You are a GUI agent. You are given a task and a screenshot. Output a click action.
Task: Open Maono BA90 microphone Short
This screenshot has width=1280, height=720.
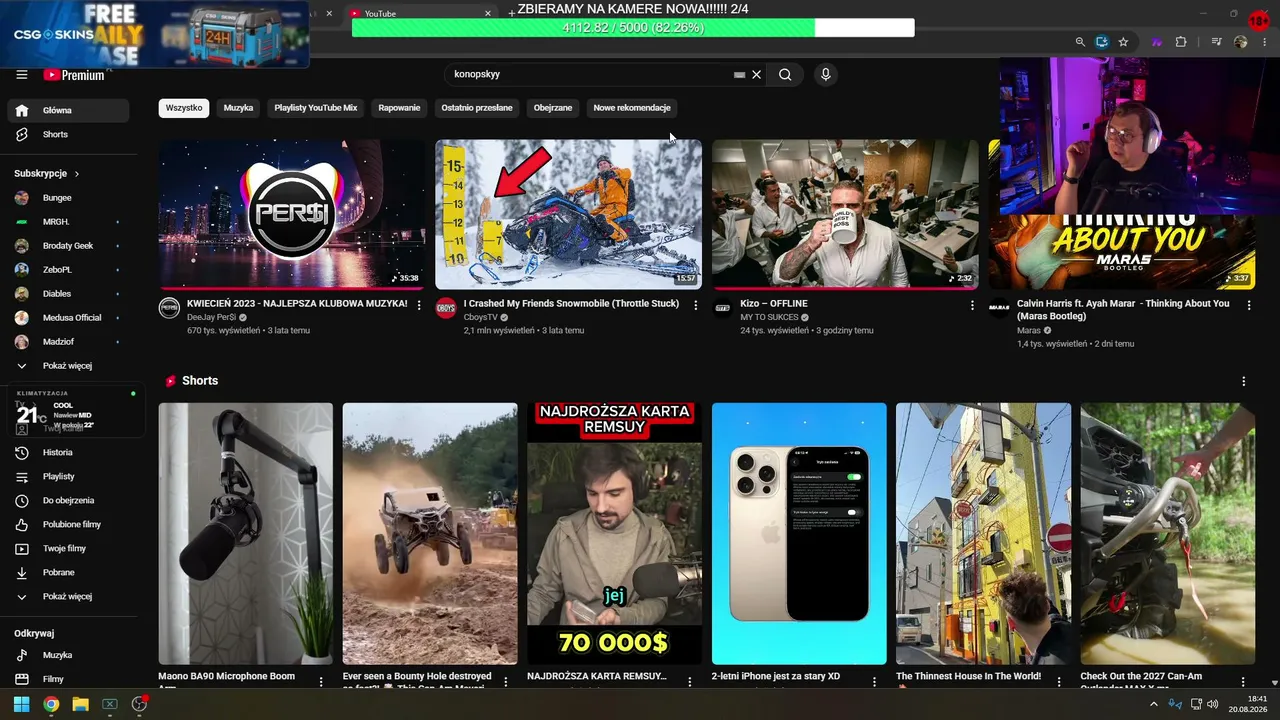(246, 534)
